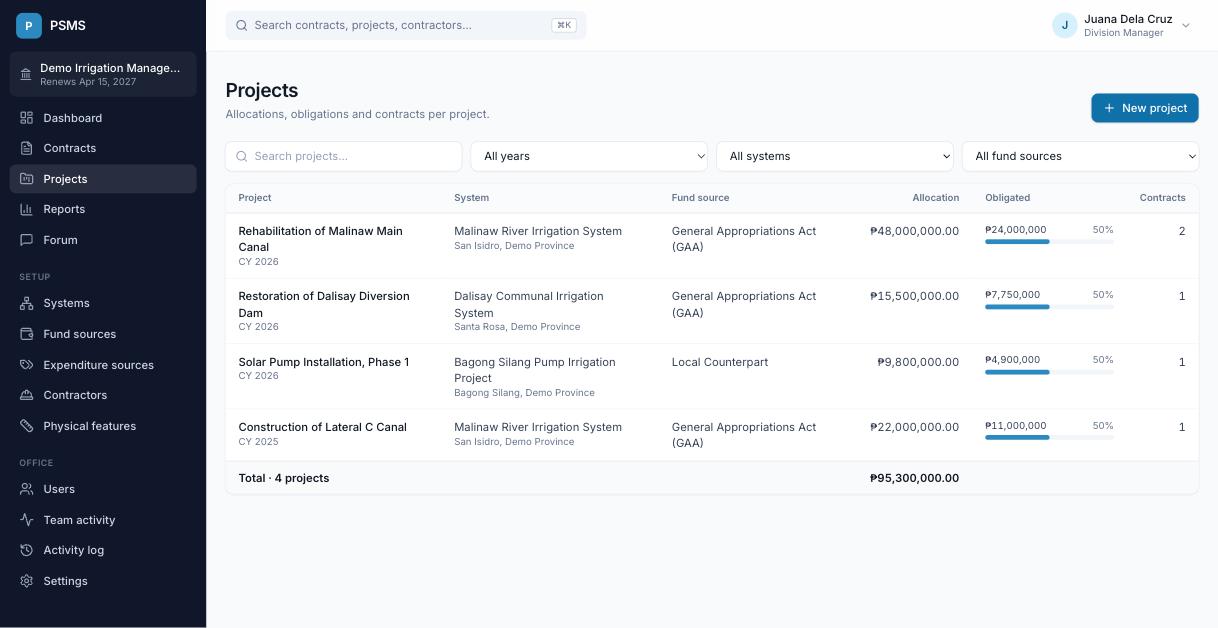Click the J user avatar
Screen dimensions: 1218x628
click(1064, 25)
